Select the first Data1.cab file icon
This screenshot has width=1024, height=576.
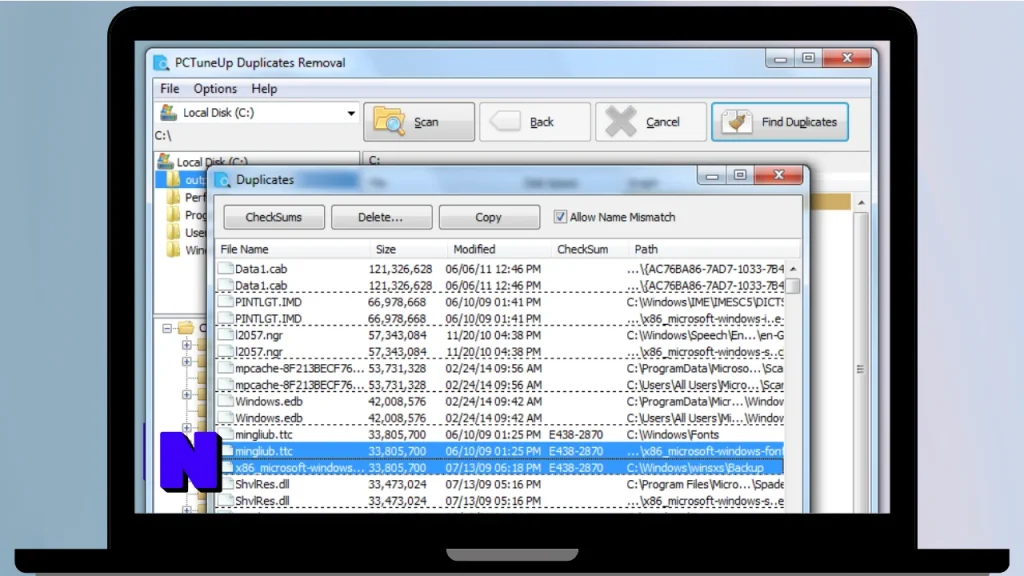tap(225, 268)
